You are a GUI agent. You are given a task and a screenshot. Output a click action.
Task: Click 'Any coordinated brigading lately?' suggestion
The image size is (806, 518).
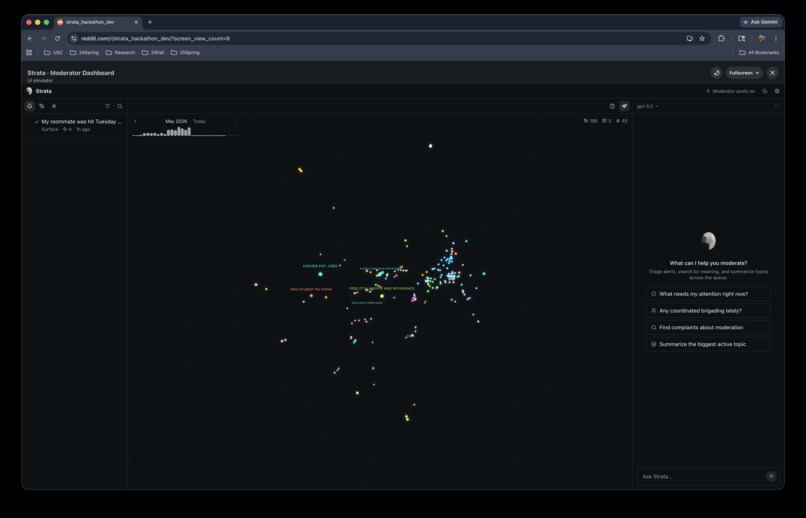(708, 310)
